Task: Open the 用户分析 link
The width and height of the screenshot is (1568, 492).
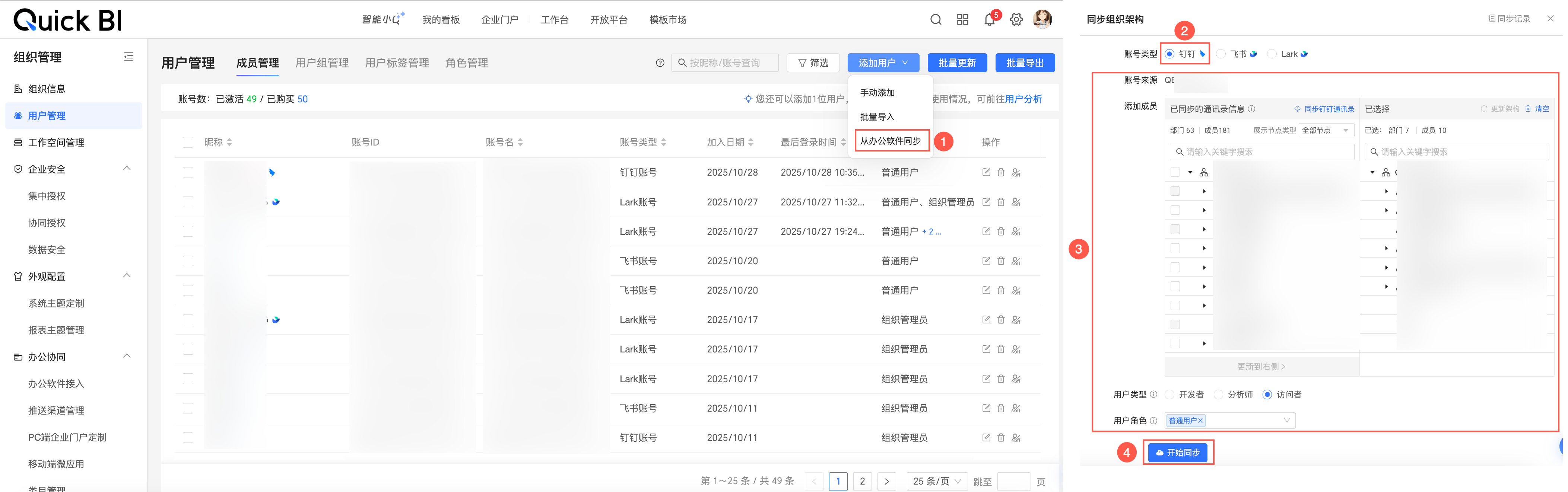Action: coord(1023,99)
